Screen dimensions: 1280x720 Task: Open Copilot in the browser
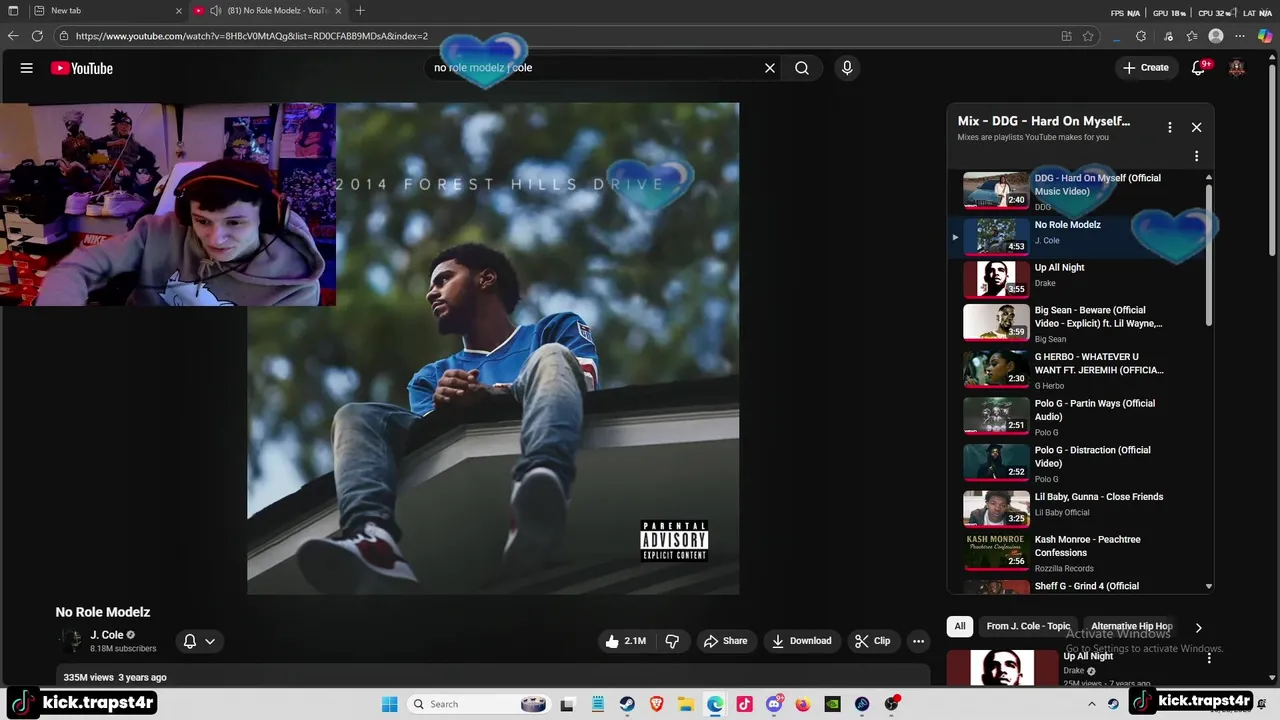point(1265,36)
